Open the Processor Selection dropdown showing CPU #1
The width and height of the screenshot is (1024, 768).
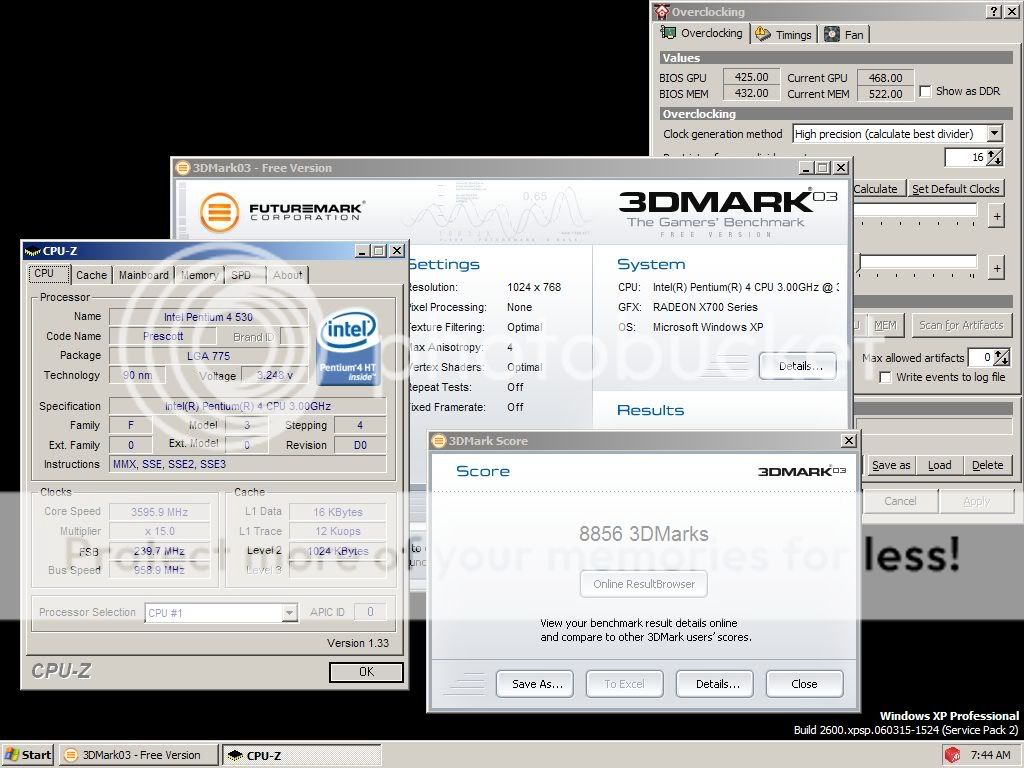(x=290, y=612)
